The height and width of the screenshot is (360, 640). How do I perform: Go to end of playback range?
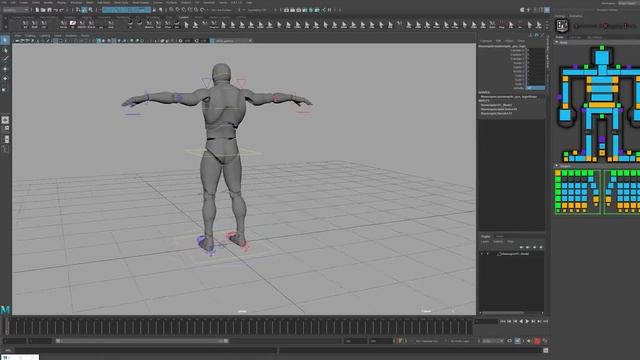[x=545, y=322]
